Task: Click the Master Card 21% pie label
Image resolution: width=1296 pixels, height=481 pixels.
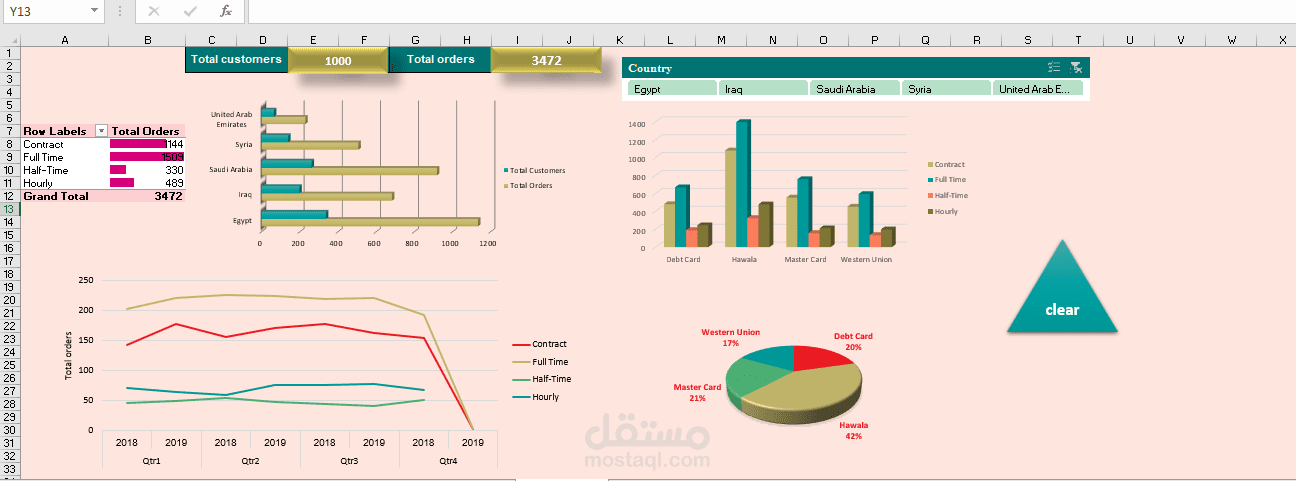Action: 697,392
